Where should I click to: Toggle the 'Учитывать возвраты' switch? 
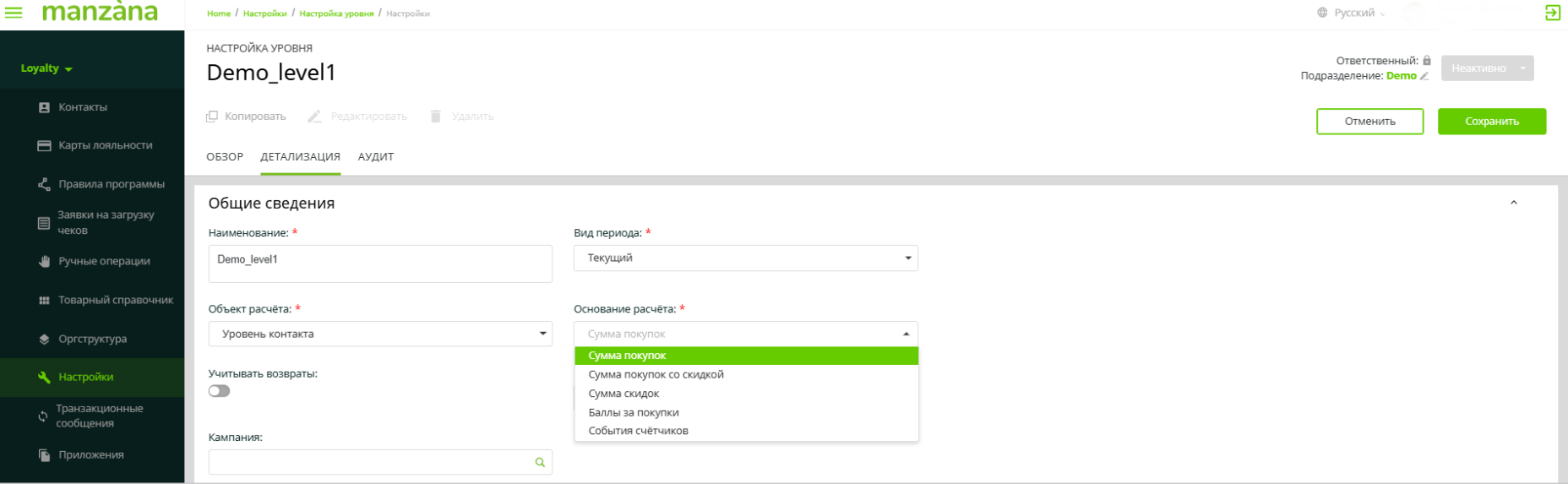(220, 391)
